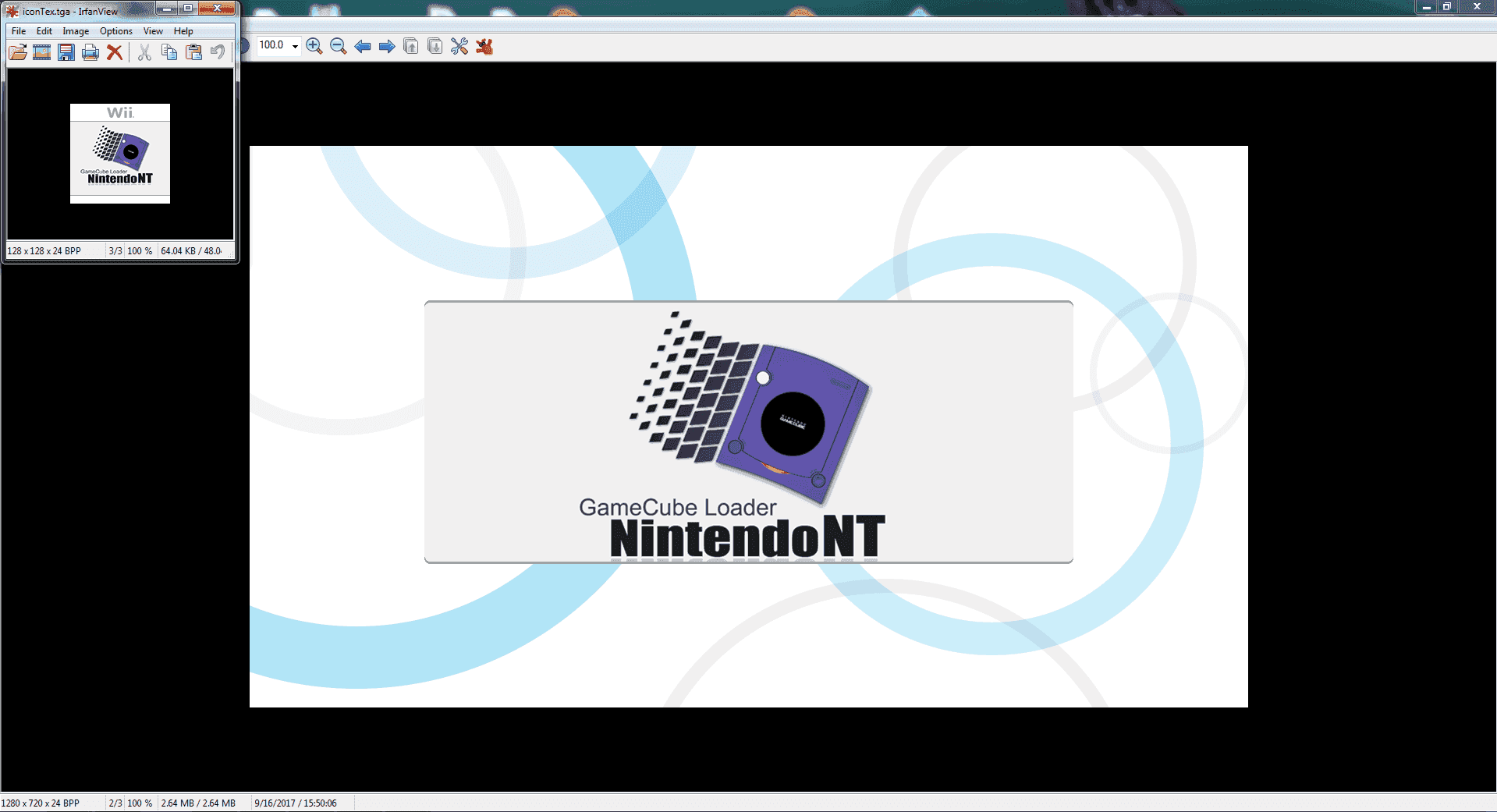Click the large GameCube Loader NintendoNT banner image
Screen dimensions: 1497x812
click(x=749, y=427)
